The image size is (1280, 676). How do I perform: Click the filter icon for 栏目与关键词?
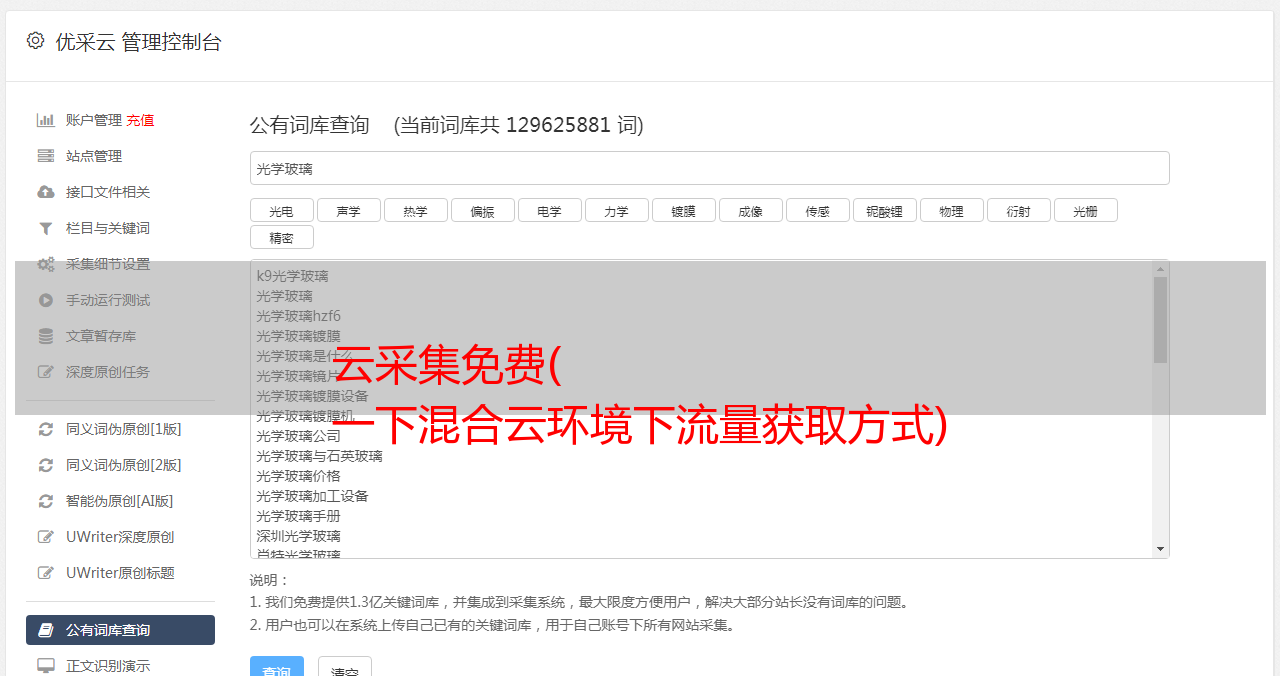(x=45, y=228)
